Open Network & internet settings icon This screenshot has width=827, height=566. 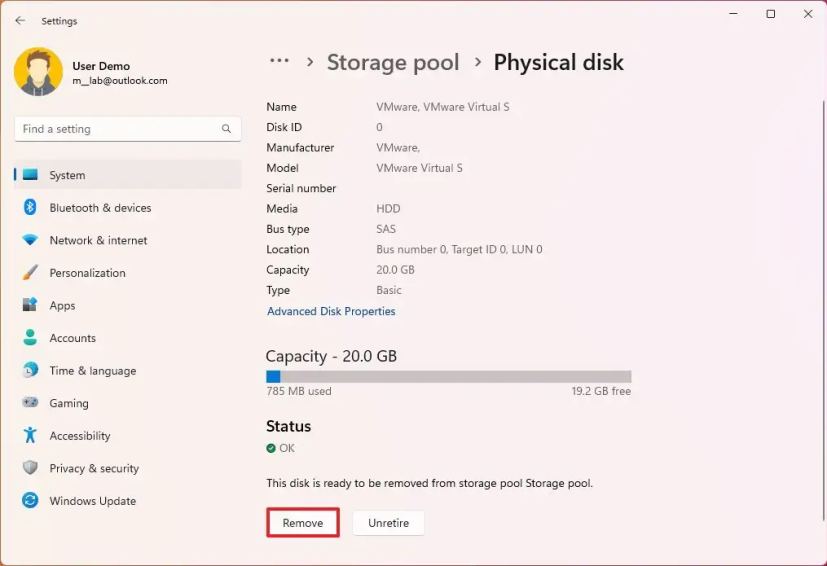coord(30,240)
